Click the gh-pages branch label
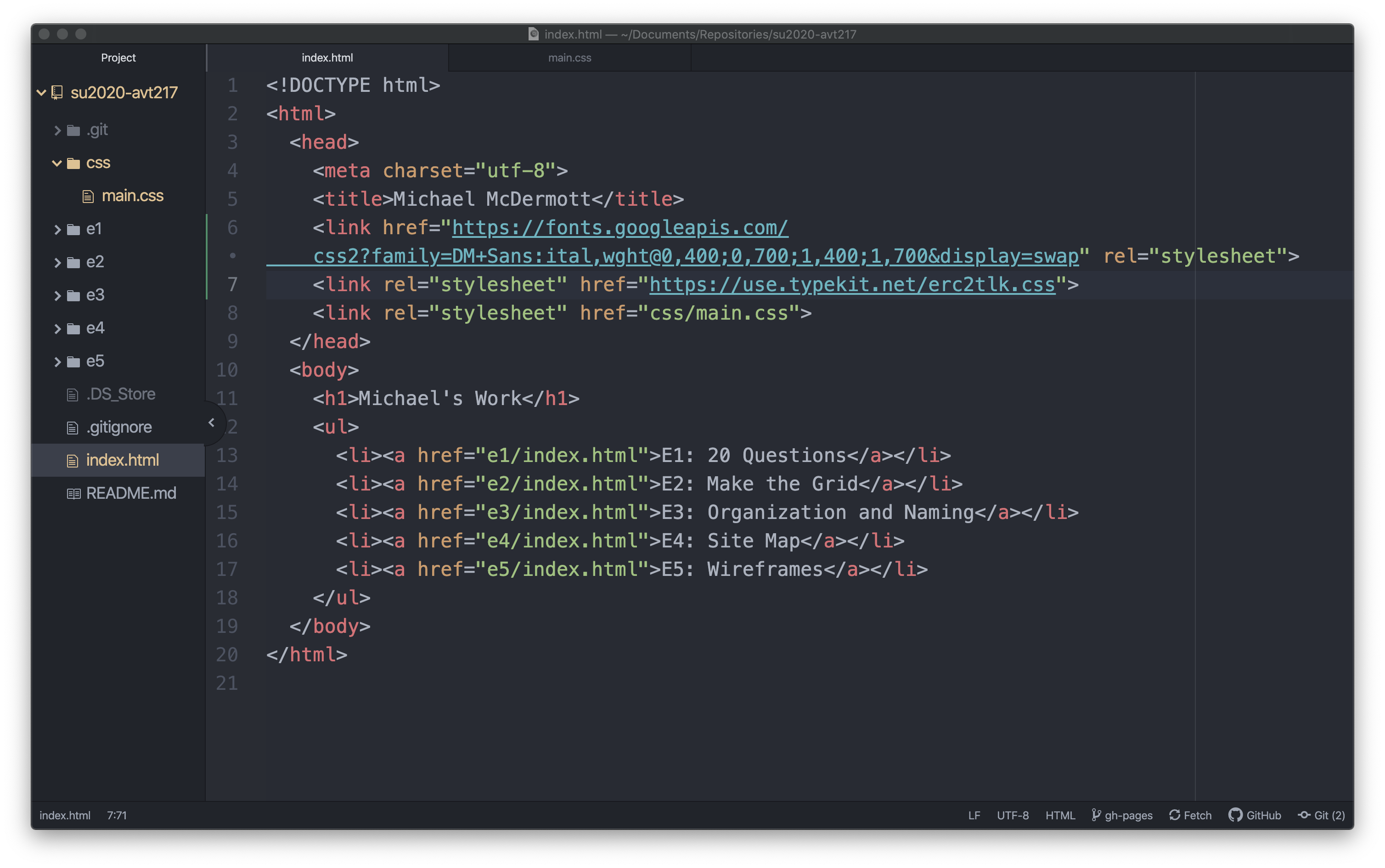1385x868 pixels. click(x=1128, y=815)
